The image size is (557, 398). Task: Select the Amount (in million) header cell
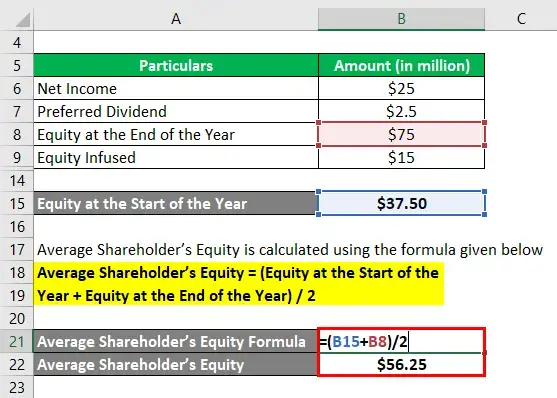401,65
